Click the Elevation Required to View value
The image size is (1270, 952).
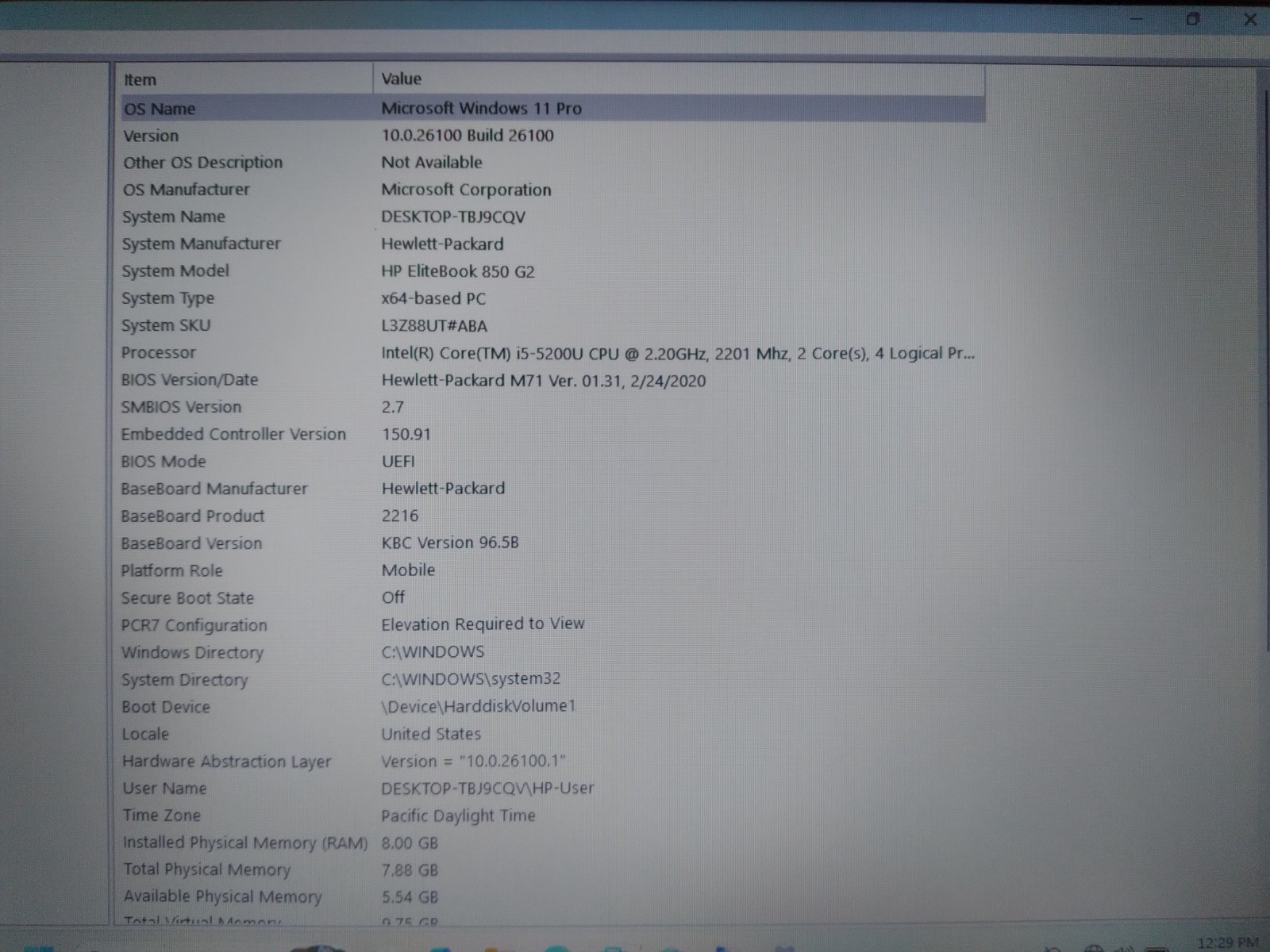(x=483, y=624)
